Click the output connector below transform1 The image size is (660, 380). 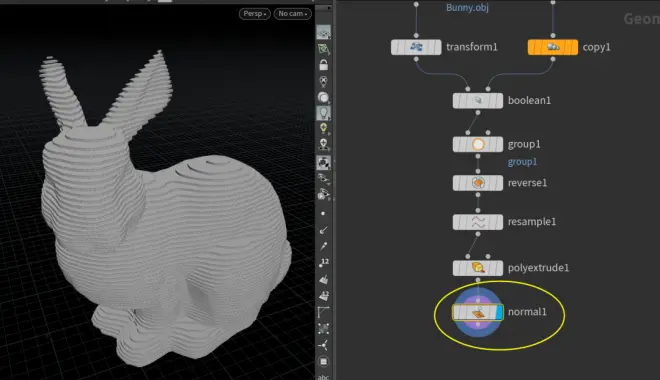point(416,59)
